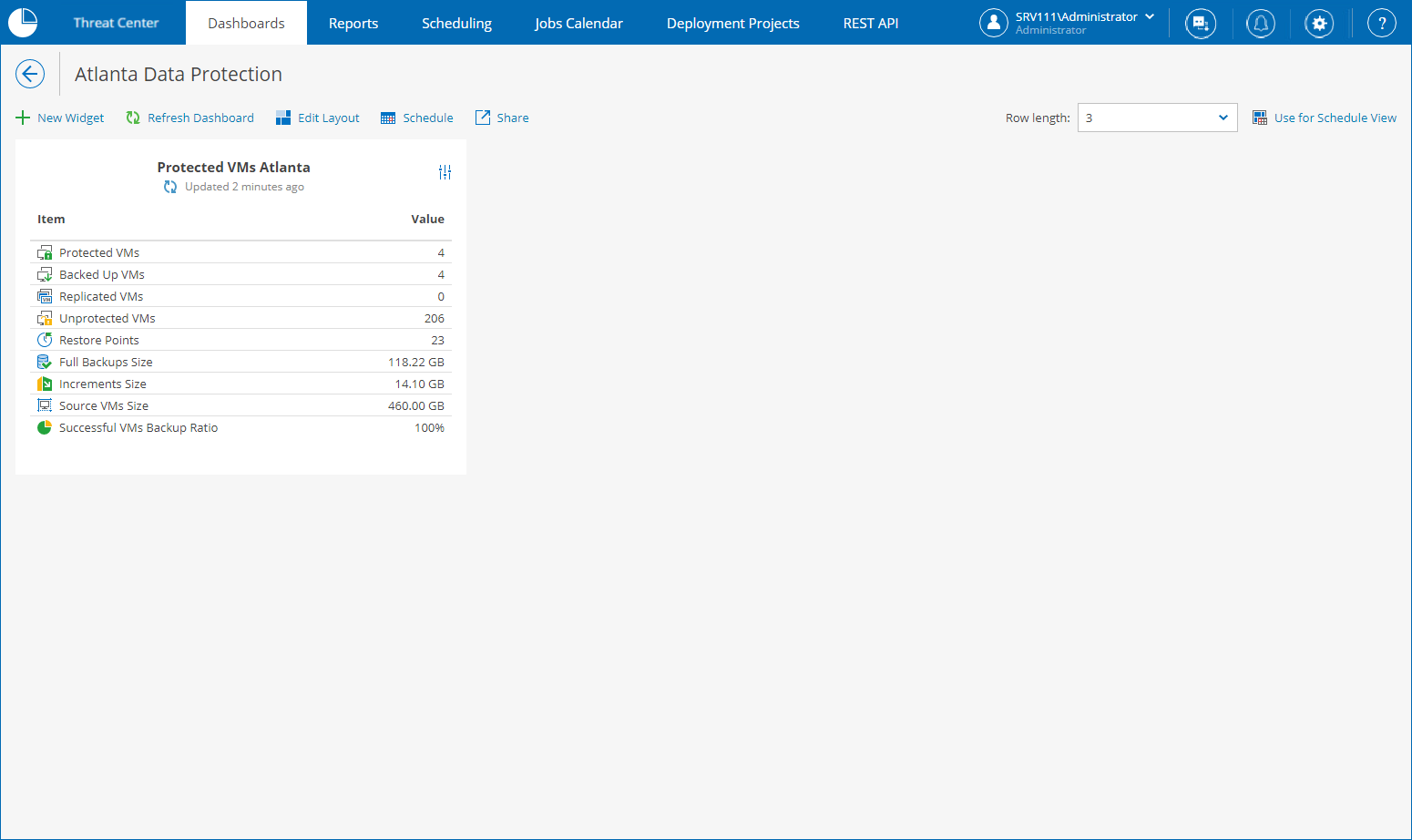Click the Replicated VMs row icon
Image resolution: width=1412 pixels, height=840 pixels.
[x=45, y=296]
